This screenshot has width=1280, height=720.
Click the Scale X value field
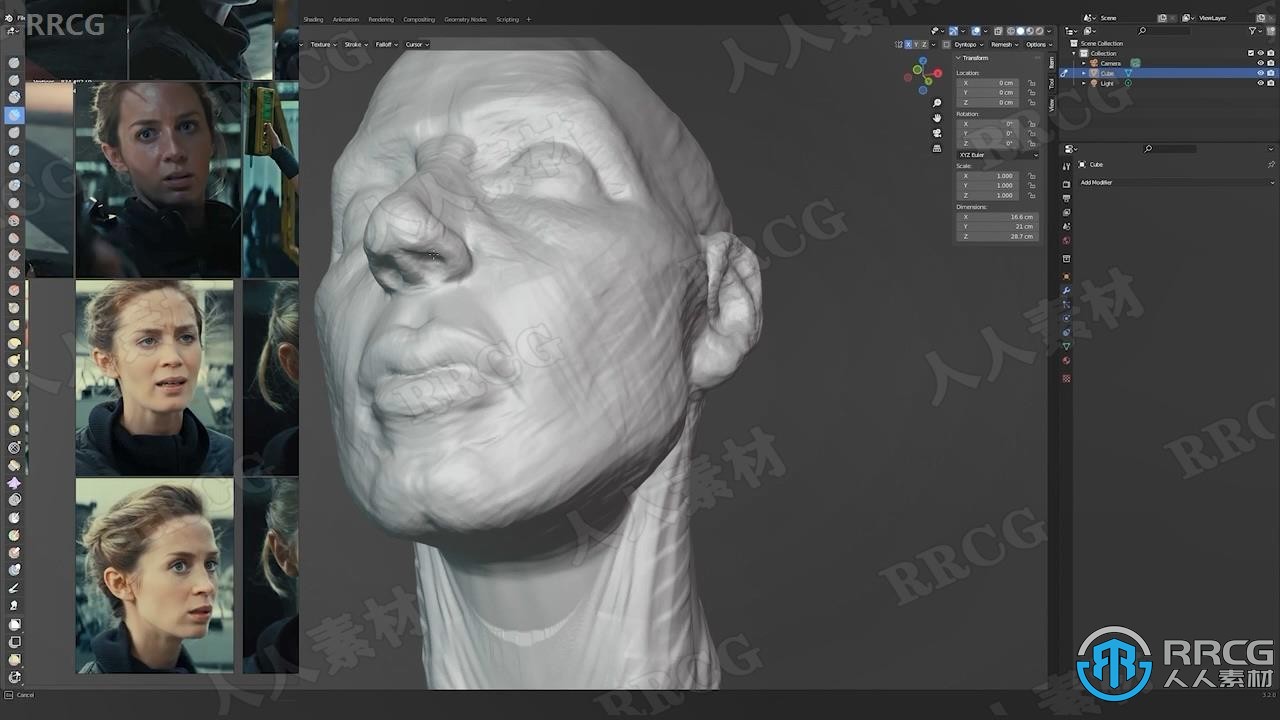pos(990,176)
